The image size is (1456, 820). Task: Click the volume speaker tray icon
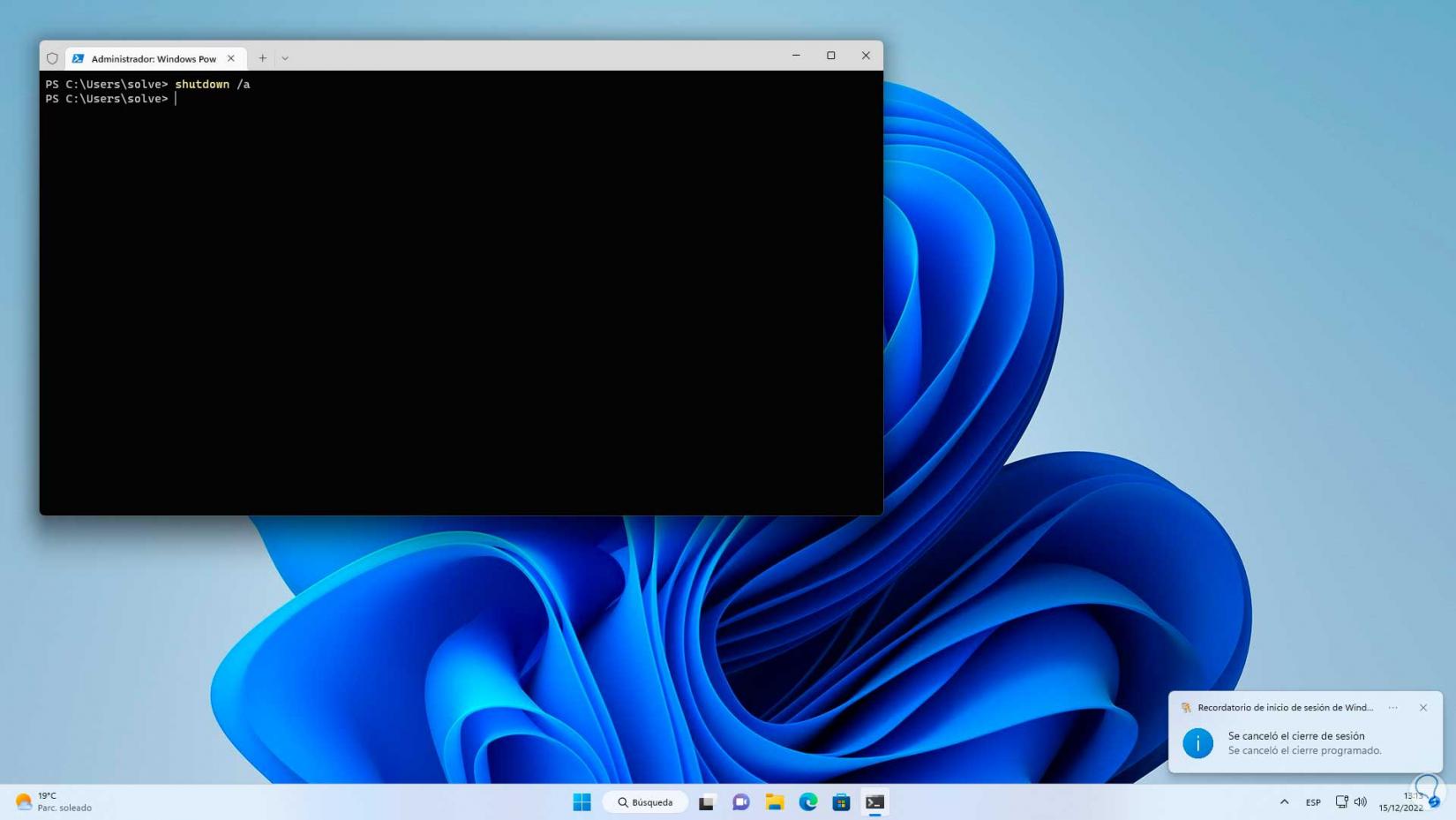1360,801
